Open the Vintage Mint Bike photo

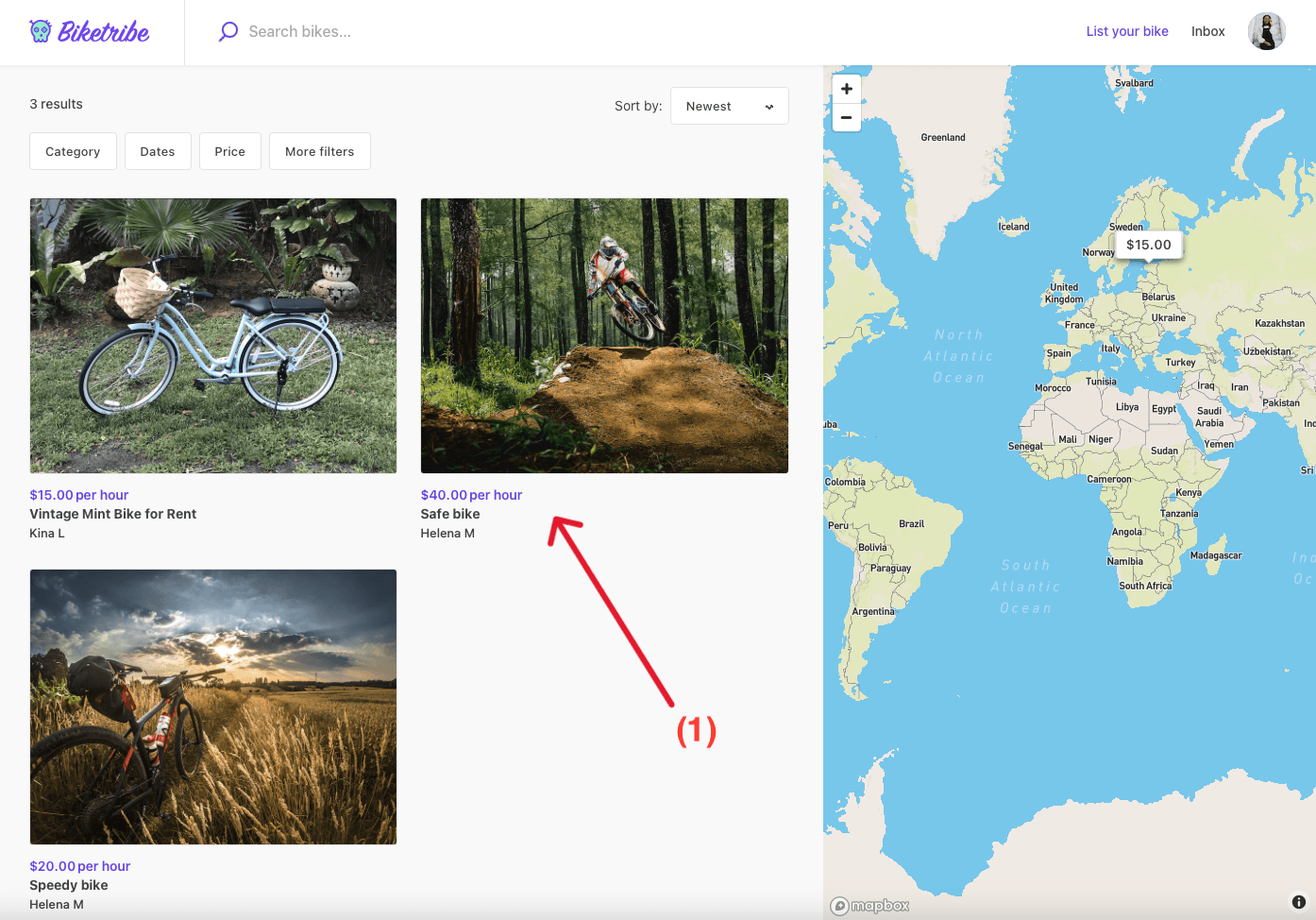click(x=213, y=335)
